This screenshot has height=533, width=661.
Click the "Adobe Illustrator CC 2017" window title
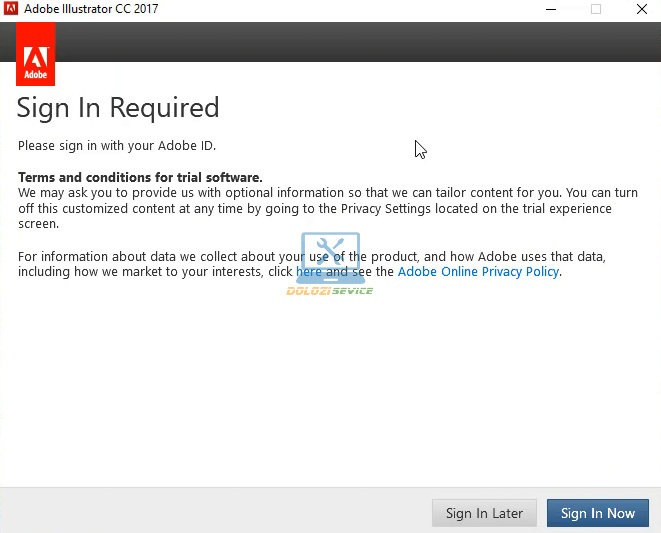click(92, 10)
